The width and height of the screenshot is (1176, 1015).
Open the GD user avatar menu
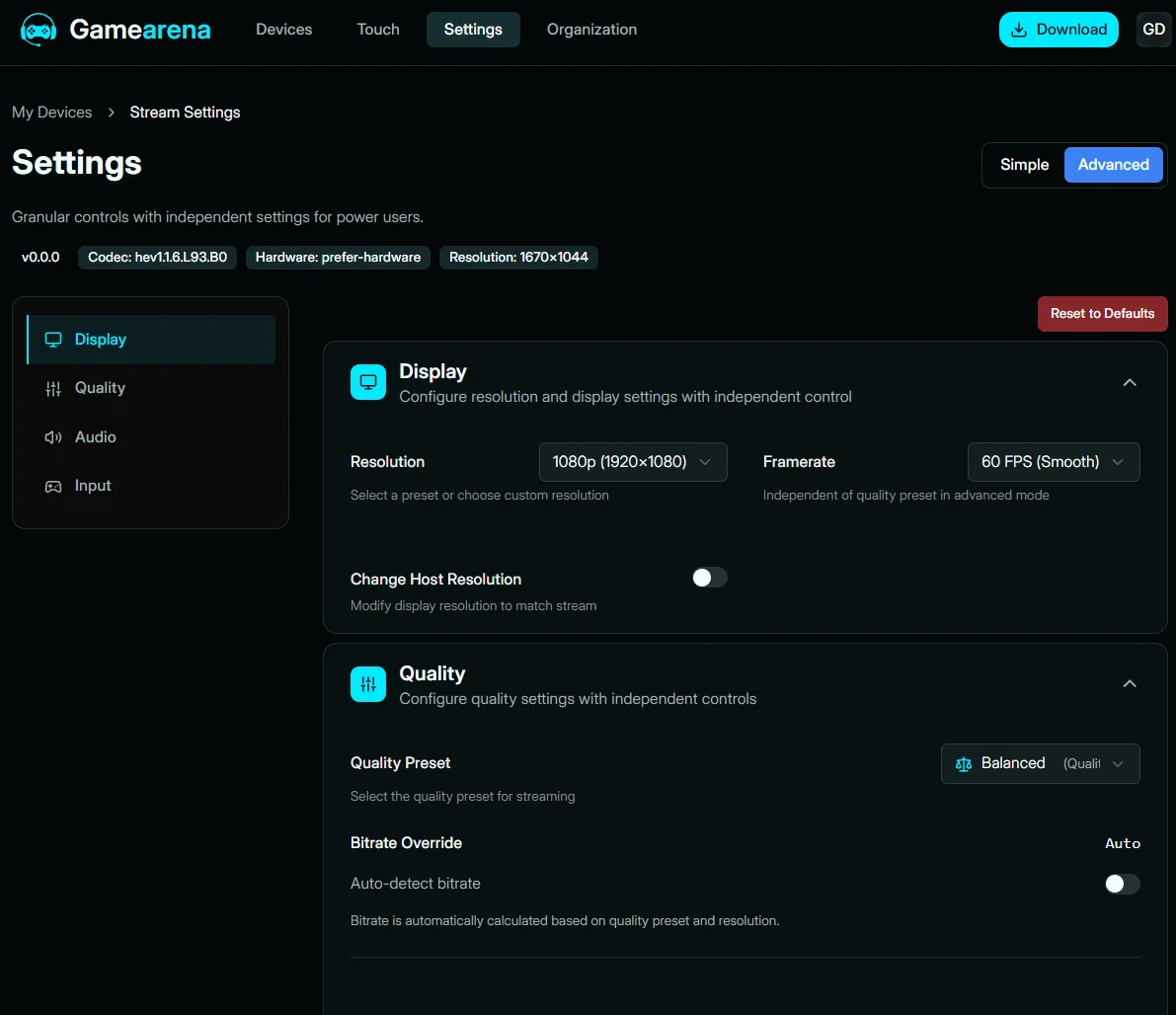coord(1153,30)
